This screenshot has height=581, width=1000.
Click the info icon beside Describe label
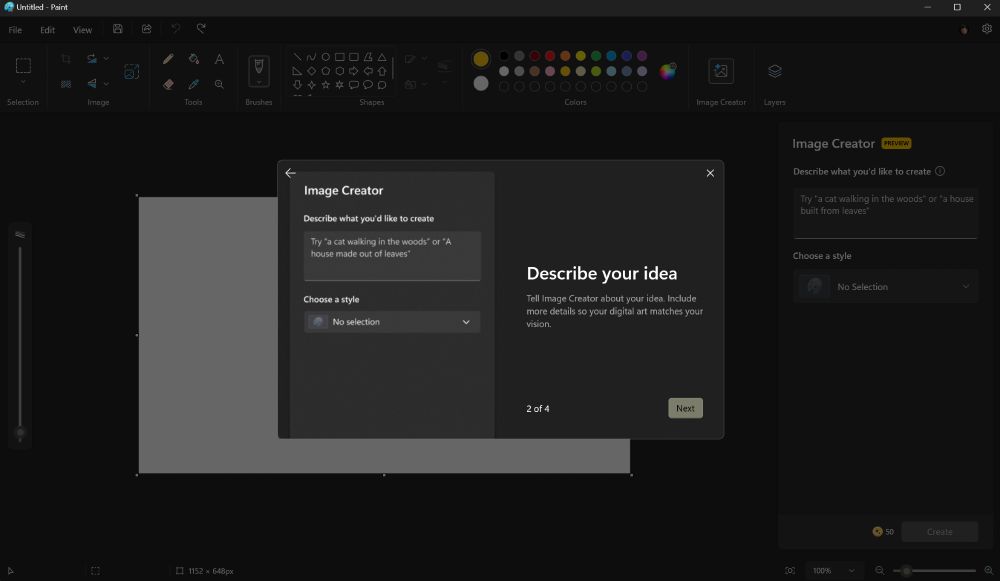[939, 171]
